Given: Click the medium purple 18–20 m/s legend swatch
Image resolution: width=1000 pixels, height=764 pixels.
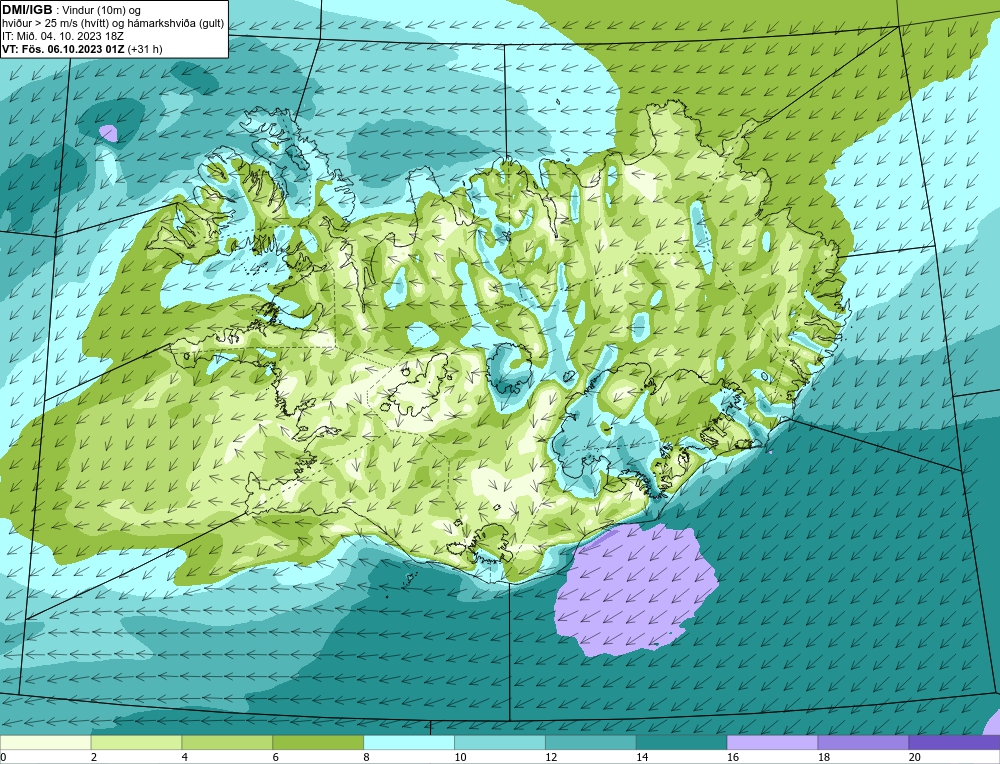Looking at the screenshot, I should coord(863,742).
